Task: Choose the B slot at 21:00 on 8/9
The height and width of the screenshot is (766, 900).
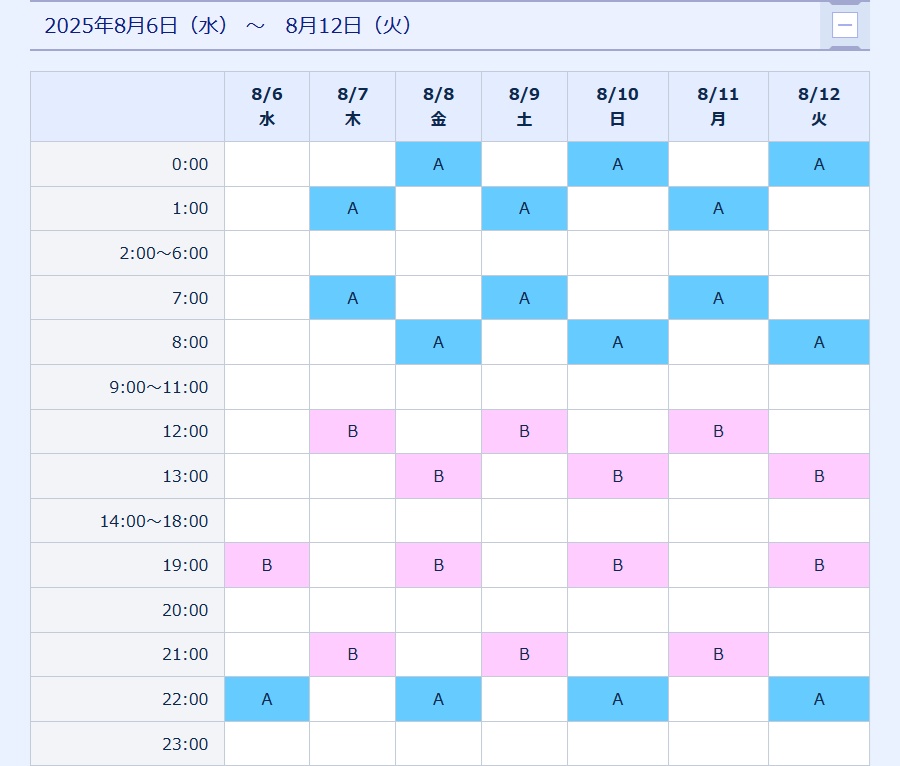Action: pos(524,654)
